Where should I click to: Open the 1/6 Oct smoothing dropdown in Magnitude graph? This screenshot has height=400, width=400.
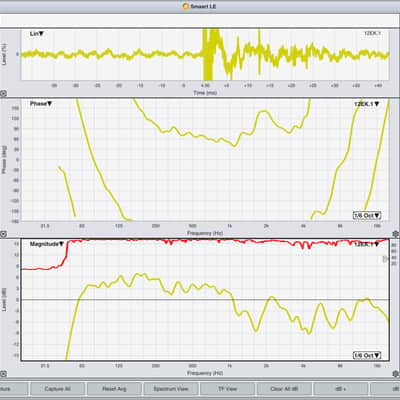point(367,355)
